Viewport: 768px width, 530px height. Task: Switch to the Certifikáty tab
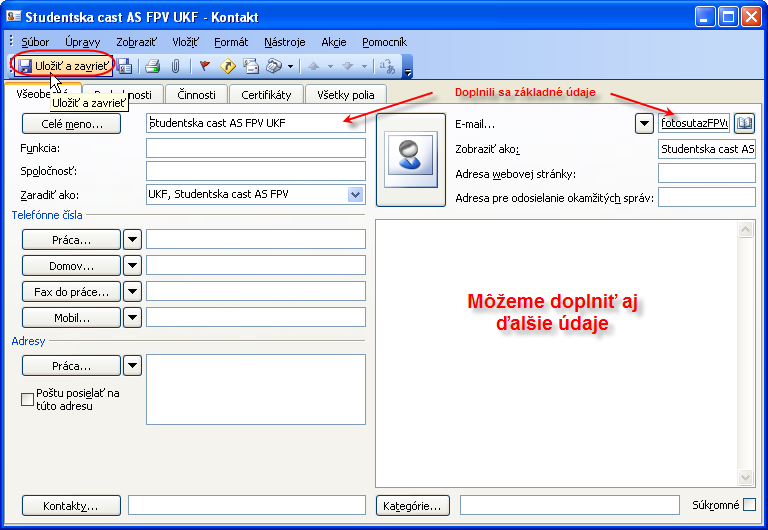click(x=266, y=95)
